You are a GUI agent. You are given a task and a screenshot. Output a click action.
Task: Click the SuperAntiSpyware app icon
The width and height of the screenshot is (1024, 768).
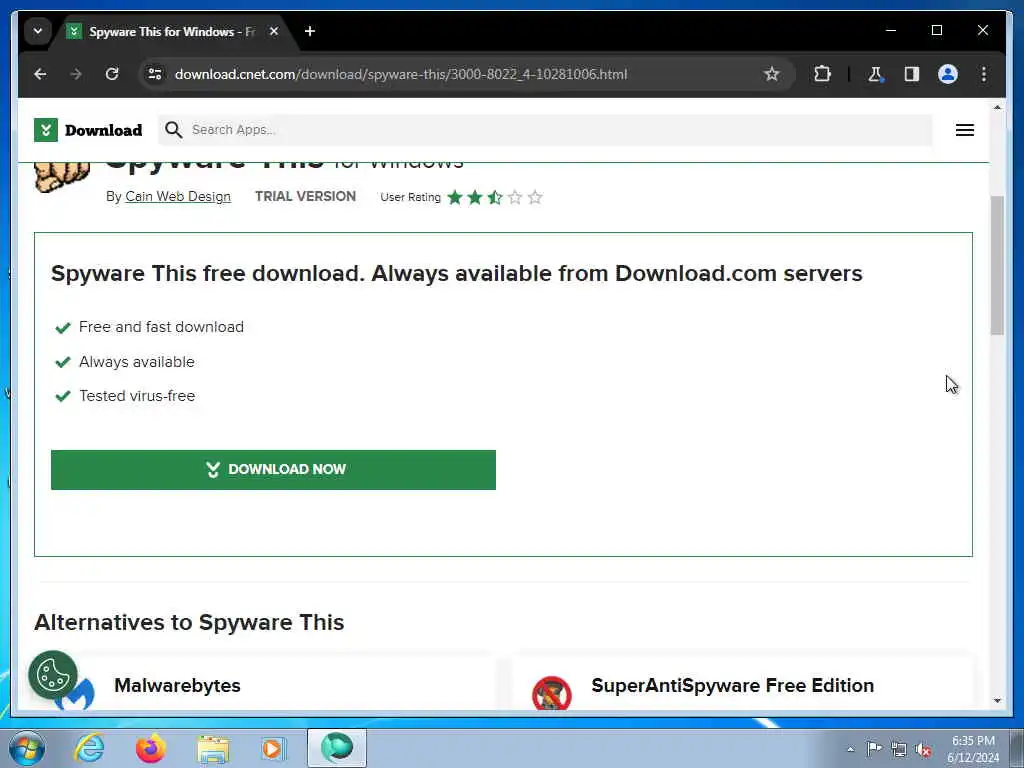(552, 693)
